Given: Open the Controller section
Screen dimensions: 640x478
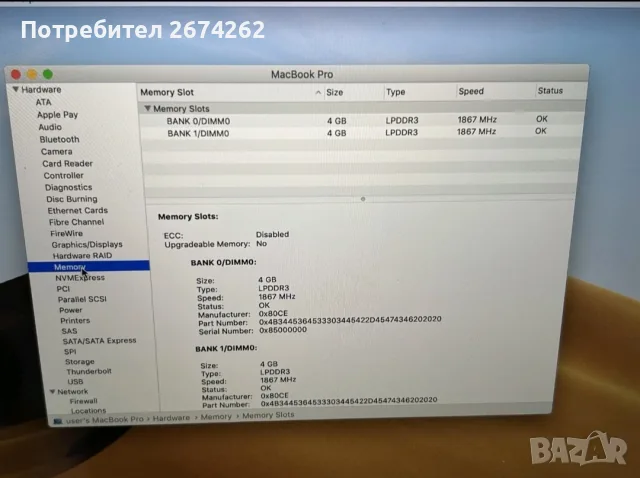Looking at the screenshot, I should point(63,175).
